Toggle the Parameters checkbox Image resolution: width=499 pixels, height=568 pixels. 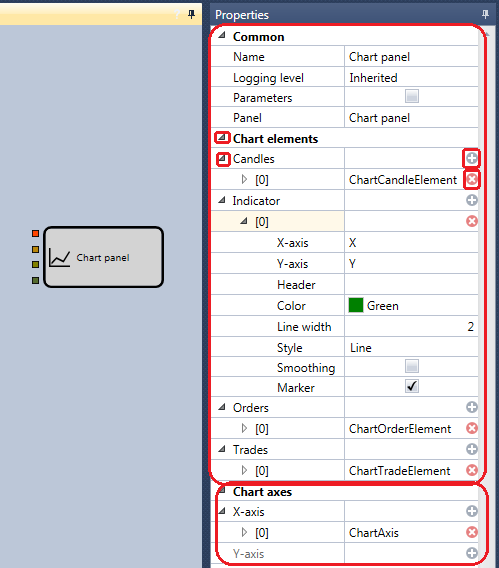[412, 96]
